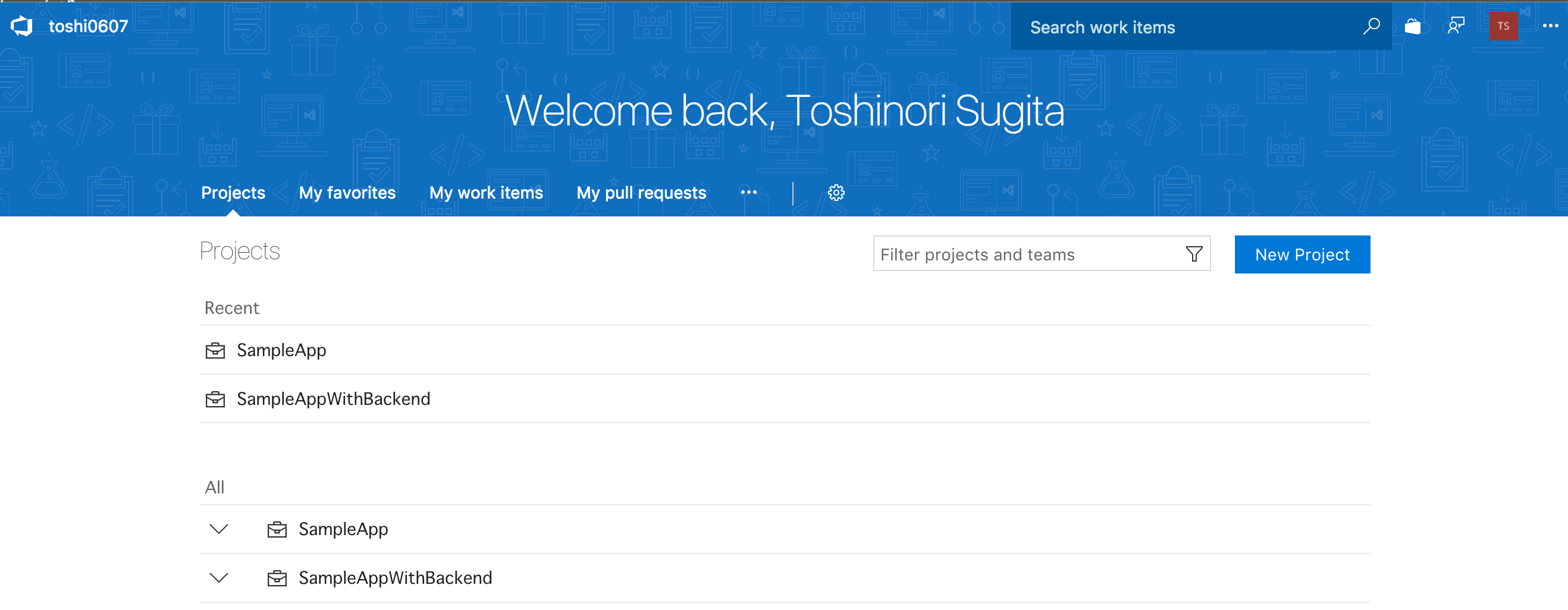This screenshot has width=1568, height=610.
Task: Click the Welcome back, Toshinori Sugita heading
Action: click(x=785, y=112)
